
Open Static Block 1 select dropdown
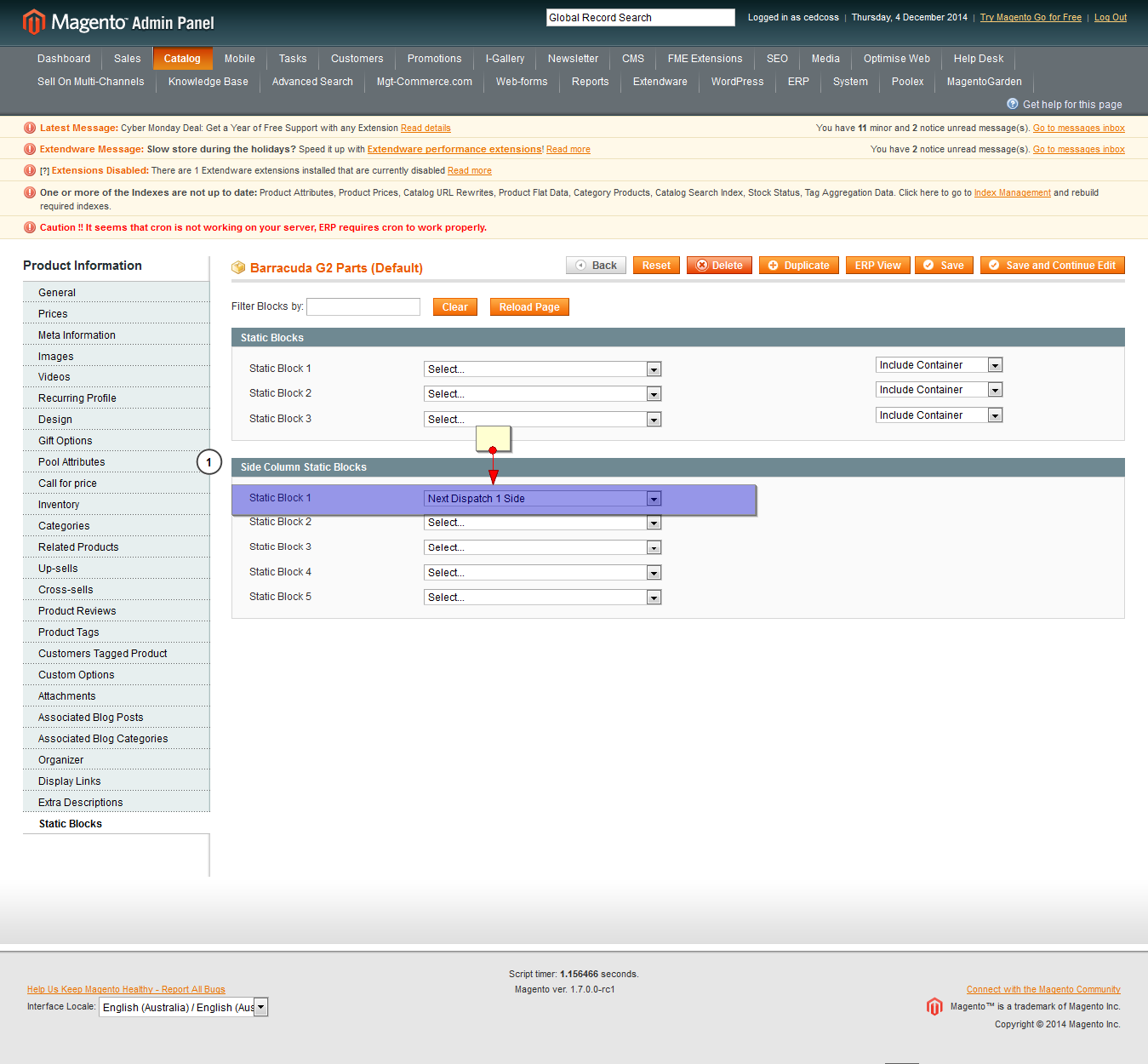542,369
